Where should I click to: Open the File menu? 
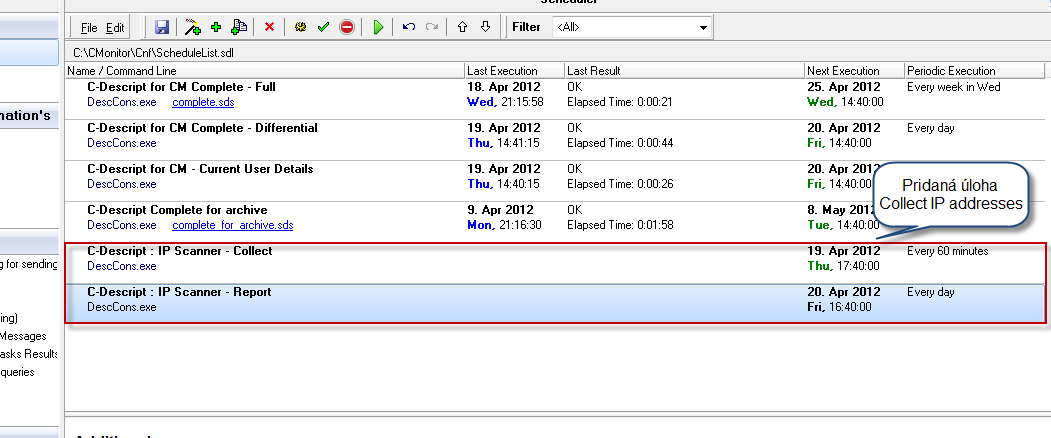pos(89,28)
